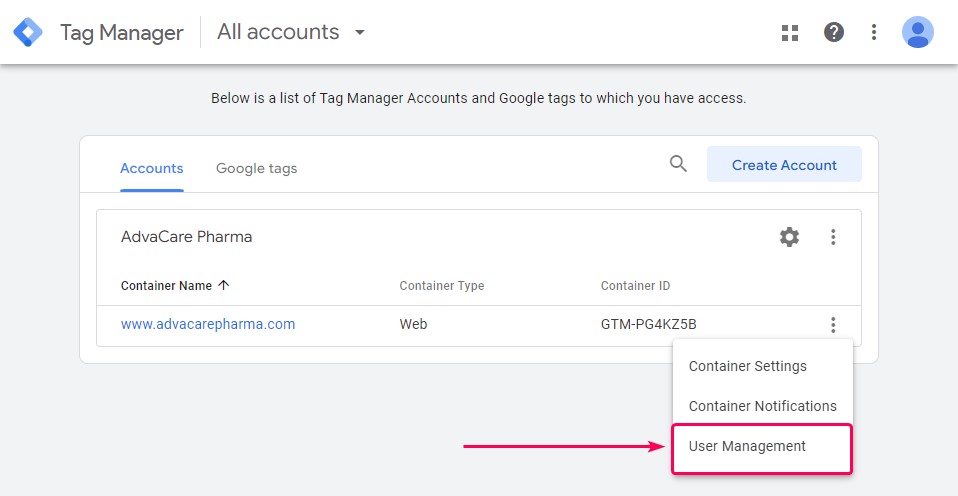This screenshot has height=496, width=958.
Task: Open the Help question mark icon
Action: coord(833,32)
